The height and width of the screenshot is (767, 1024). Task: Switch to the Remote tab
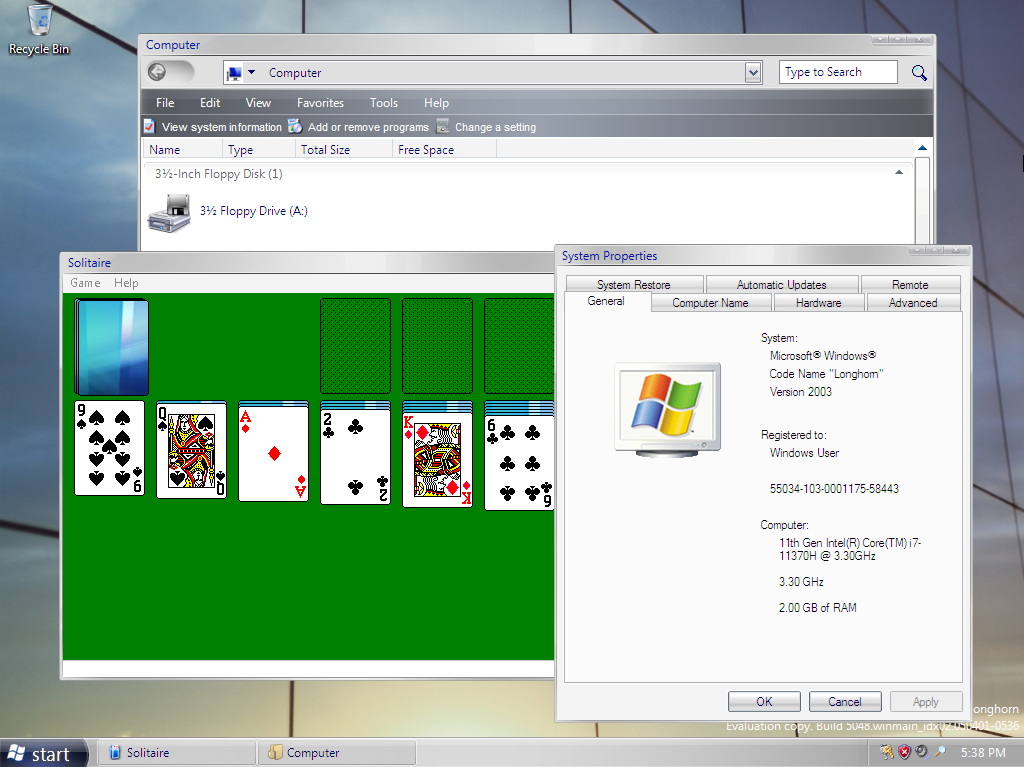click(x=910, y=285)
